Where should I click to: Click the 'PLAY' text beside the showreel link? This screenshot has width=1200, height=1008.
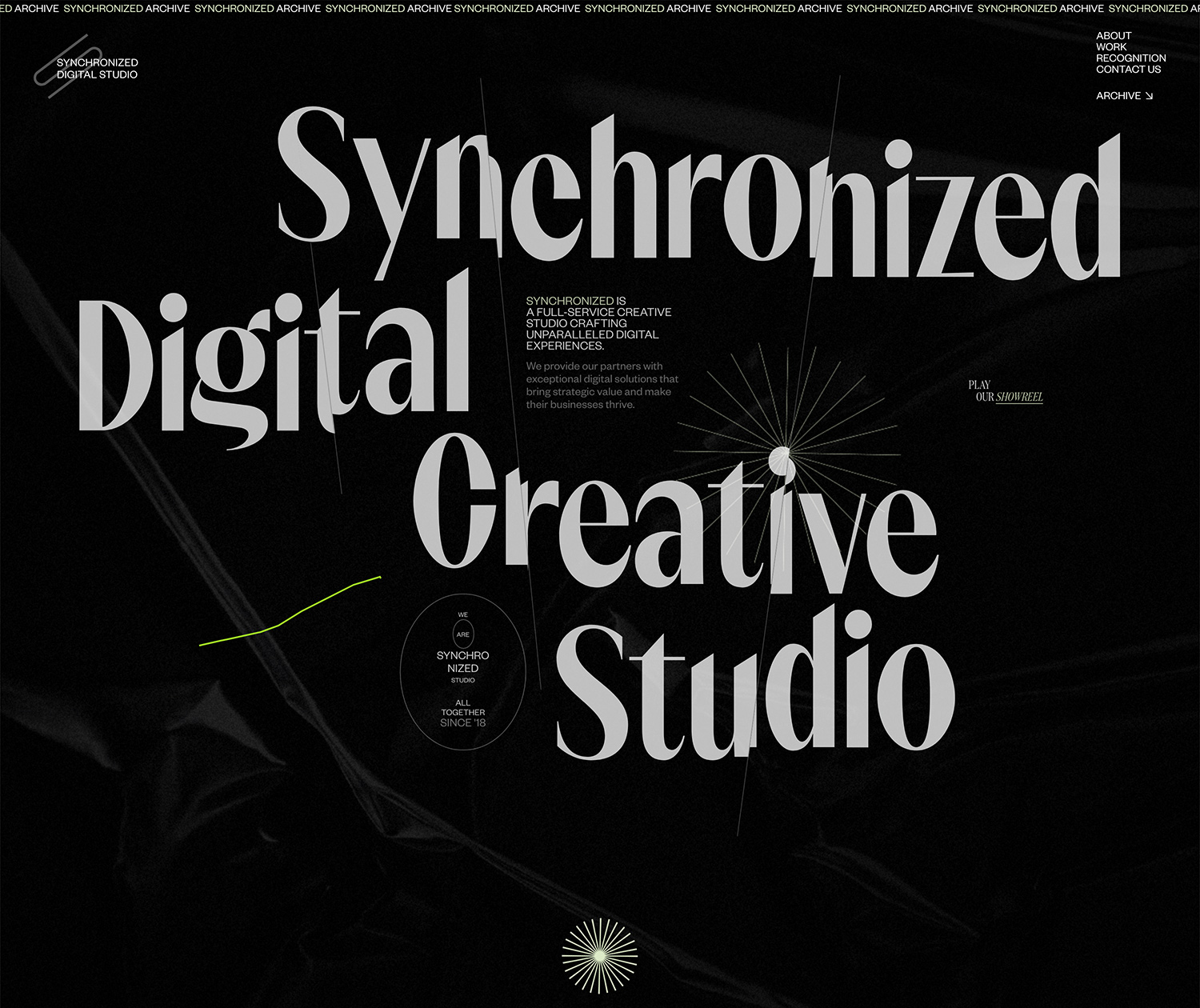[x=979, y=385]
